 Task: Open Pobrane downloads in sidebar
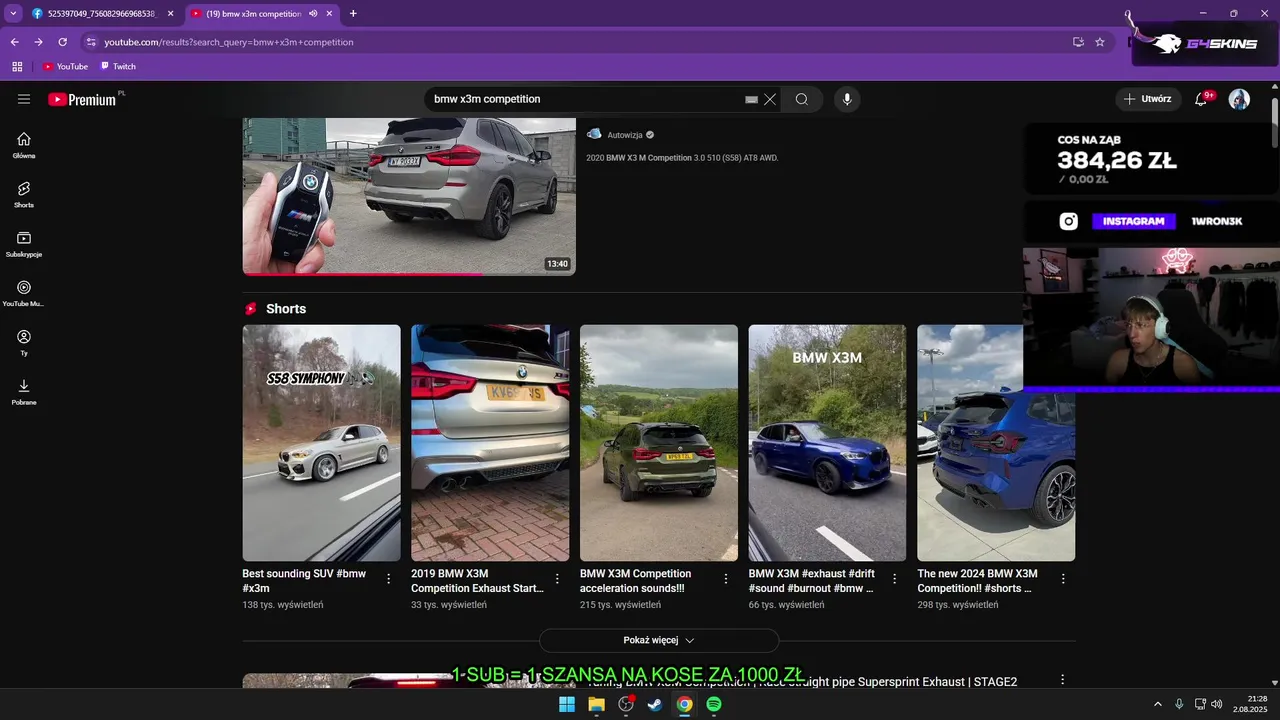tap(24, 392)
